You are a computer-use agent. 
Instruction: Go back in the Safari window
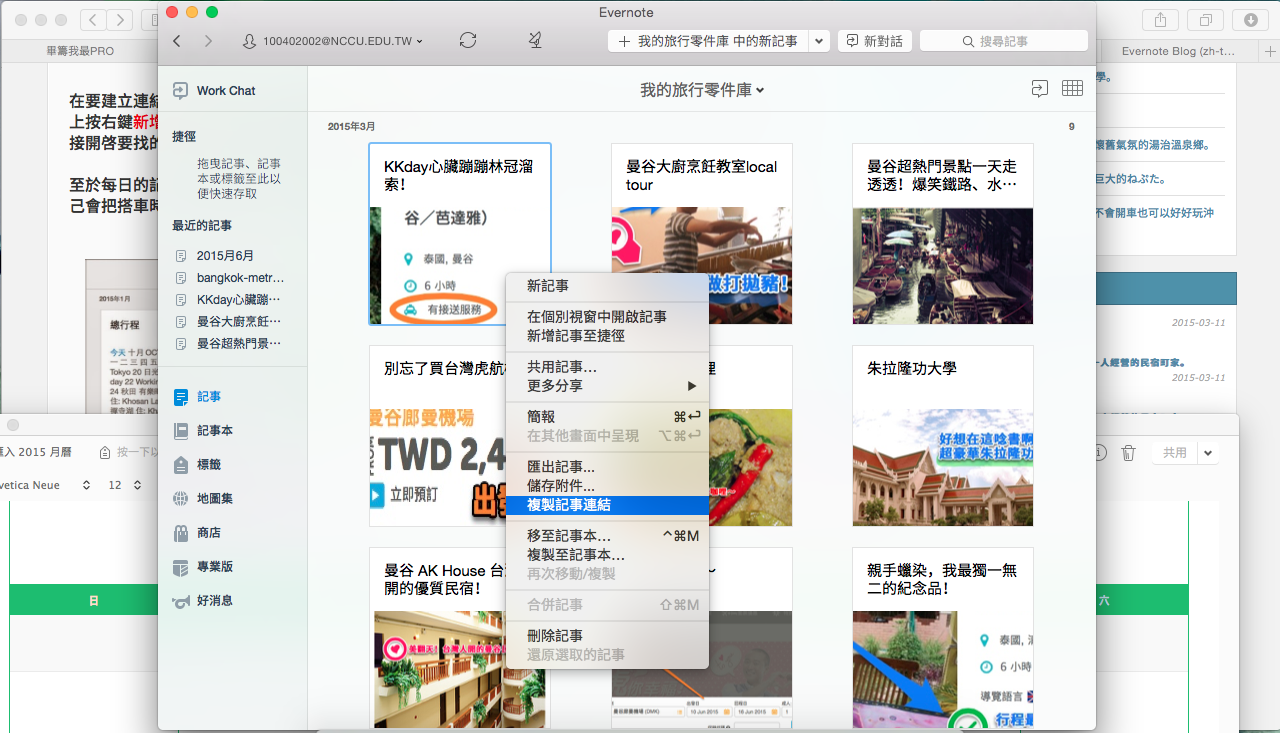(x=92, y=20)
